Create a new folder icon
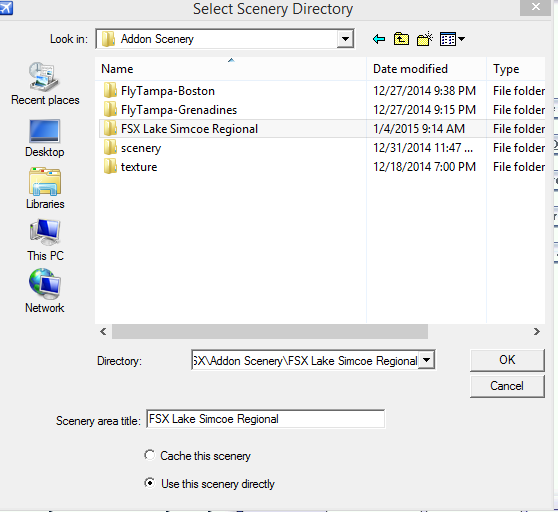This screenshot has height=512, width=558. 425,39
